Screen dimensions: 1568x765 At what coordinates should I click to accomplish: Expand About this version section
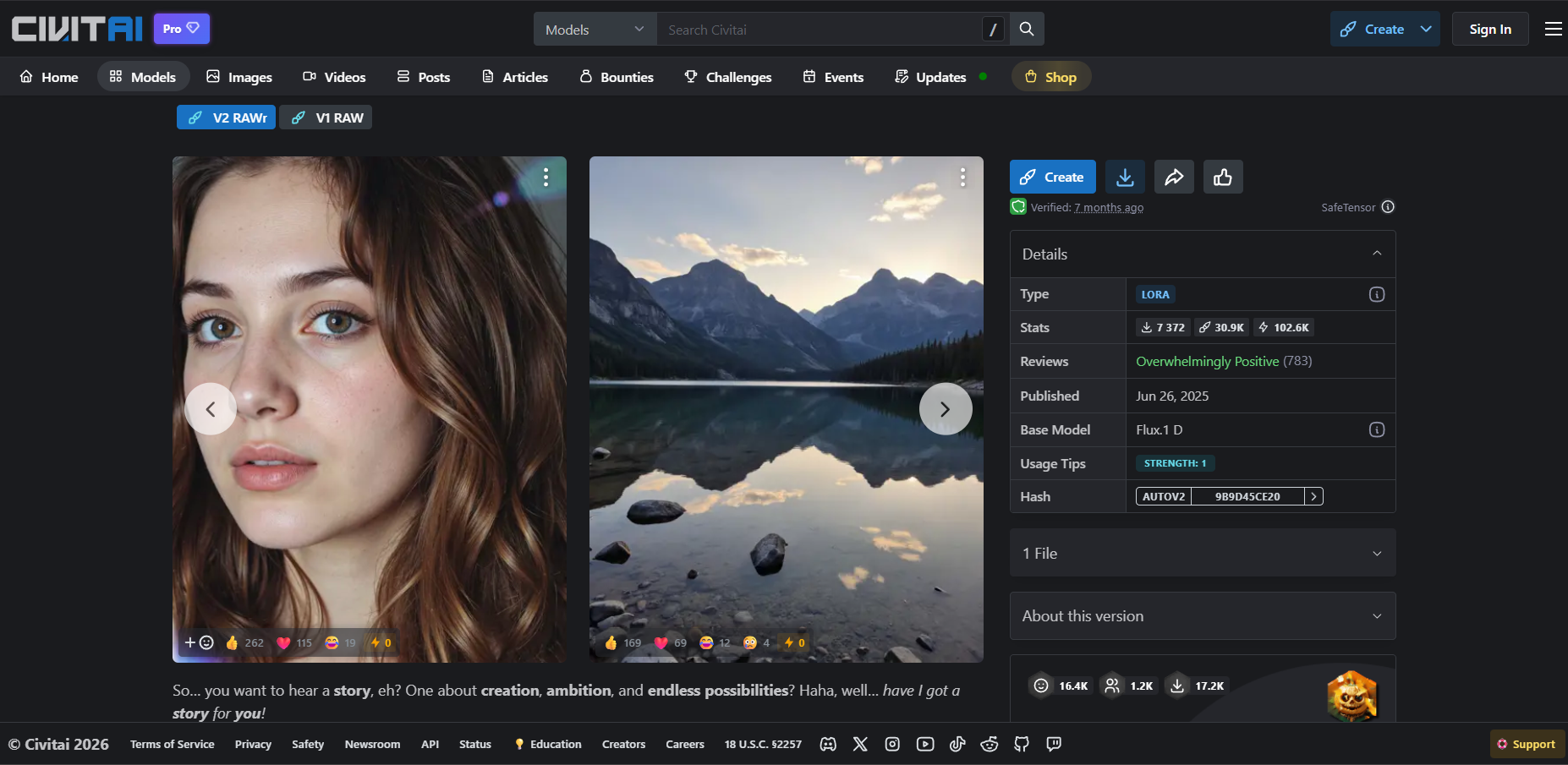click(1203, 615)
